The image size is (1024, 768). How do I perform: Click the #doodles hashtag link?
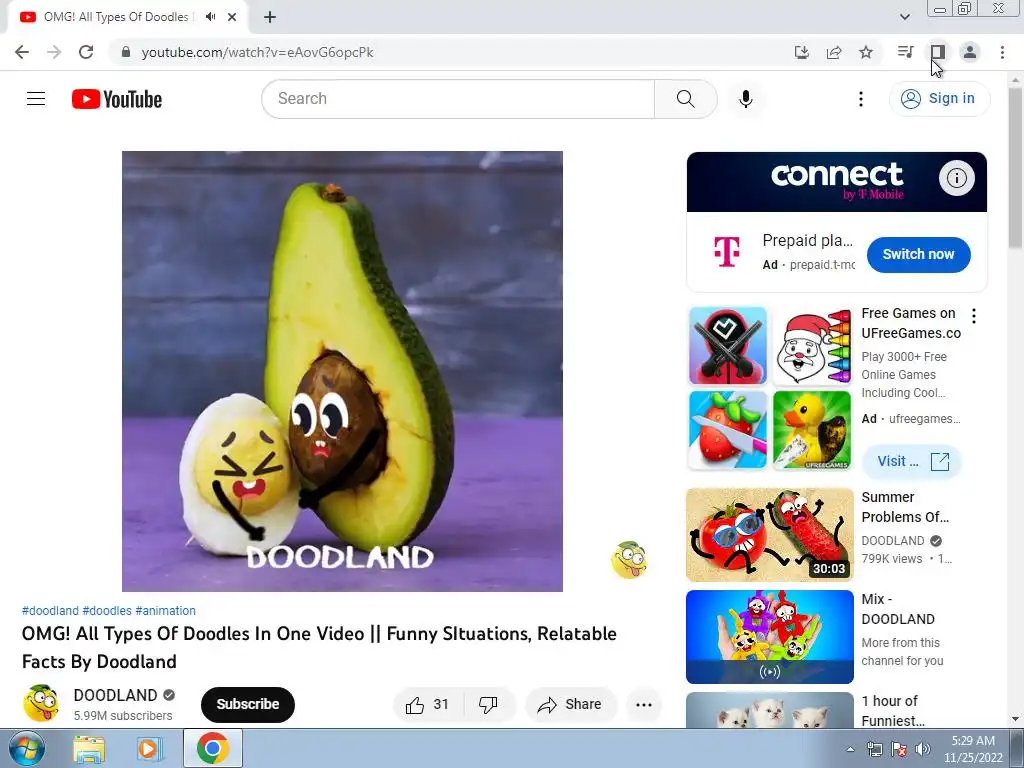pos(107,611)
